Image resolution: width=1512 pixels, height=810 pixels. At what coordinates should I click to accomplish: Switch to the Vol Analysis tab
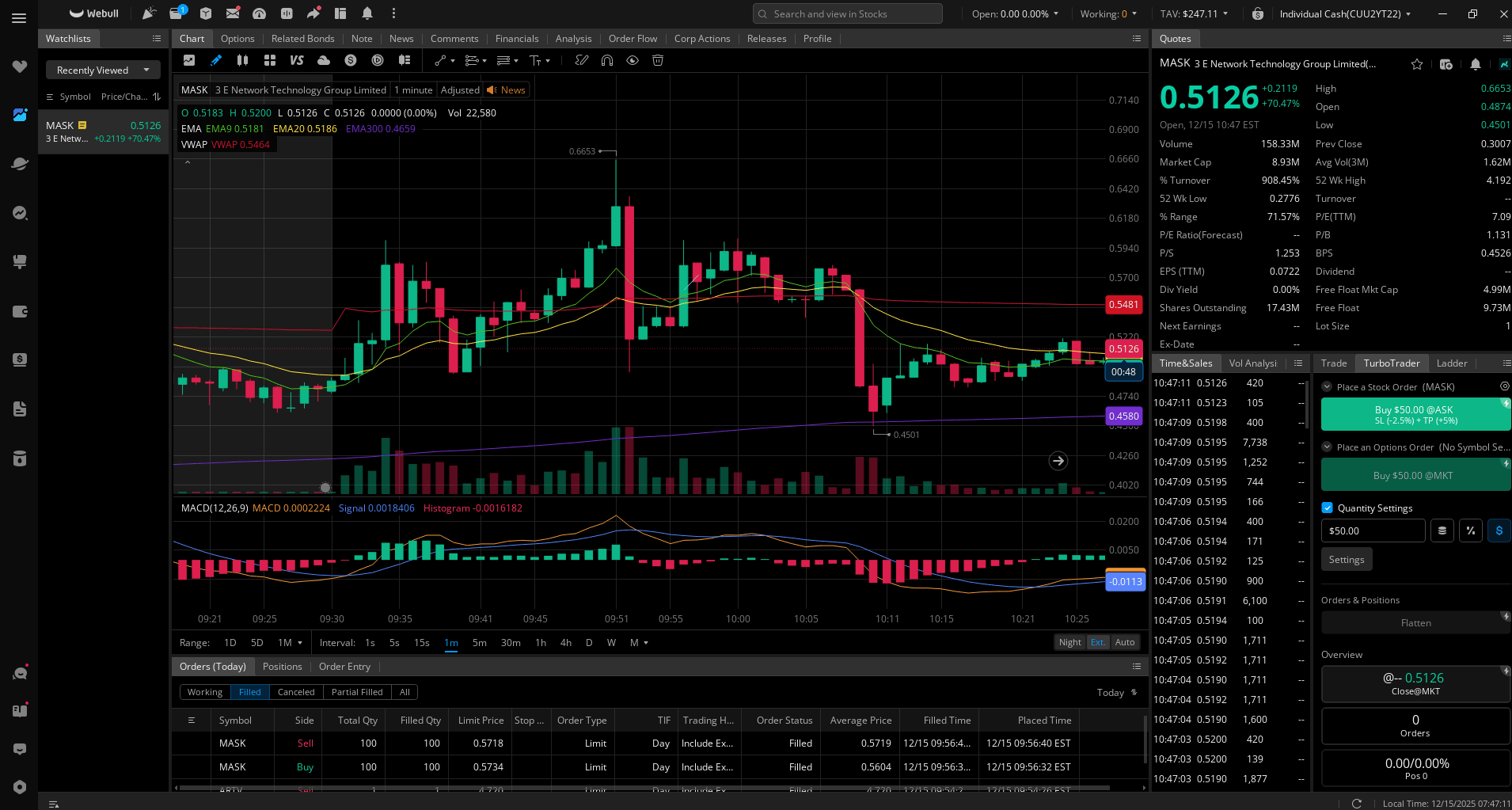coord(1252,363)
